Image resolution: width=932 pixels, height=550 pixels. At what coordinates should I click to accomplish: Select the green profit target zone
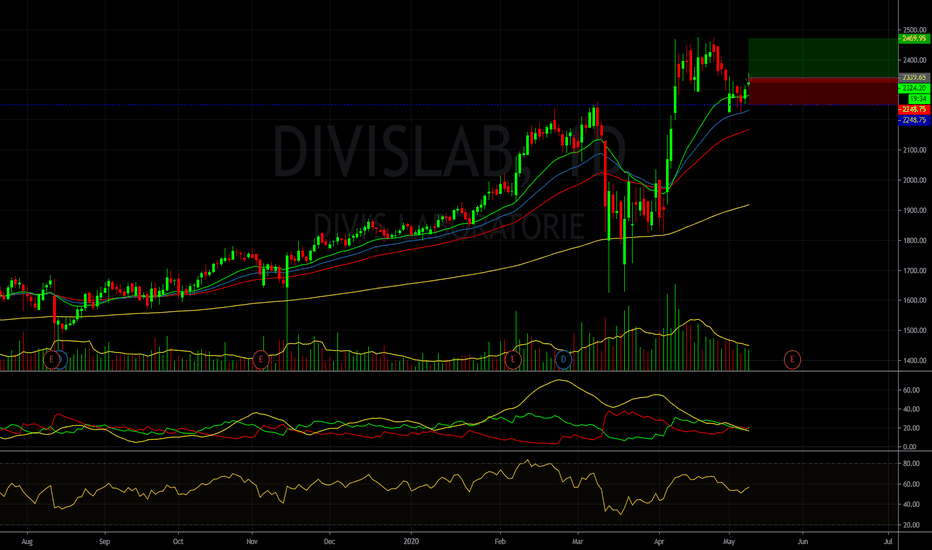(x=823, y=58)
